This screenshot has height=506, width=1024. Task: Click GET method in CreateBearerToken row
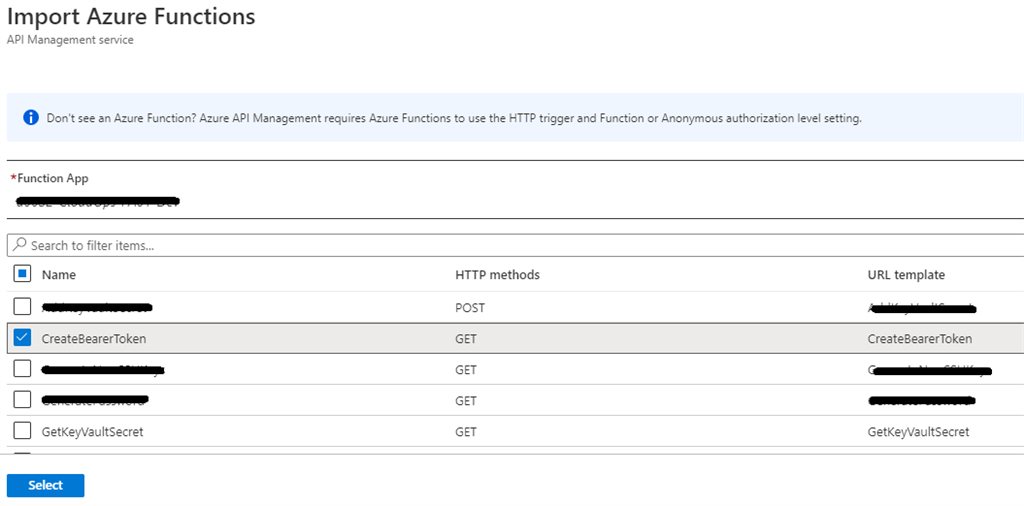coord(466,339)
